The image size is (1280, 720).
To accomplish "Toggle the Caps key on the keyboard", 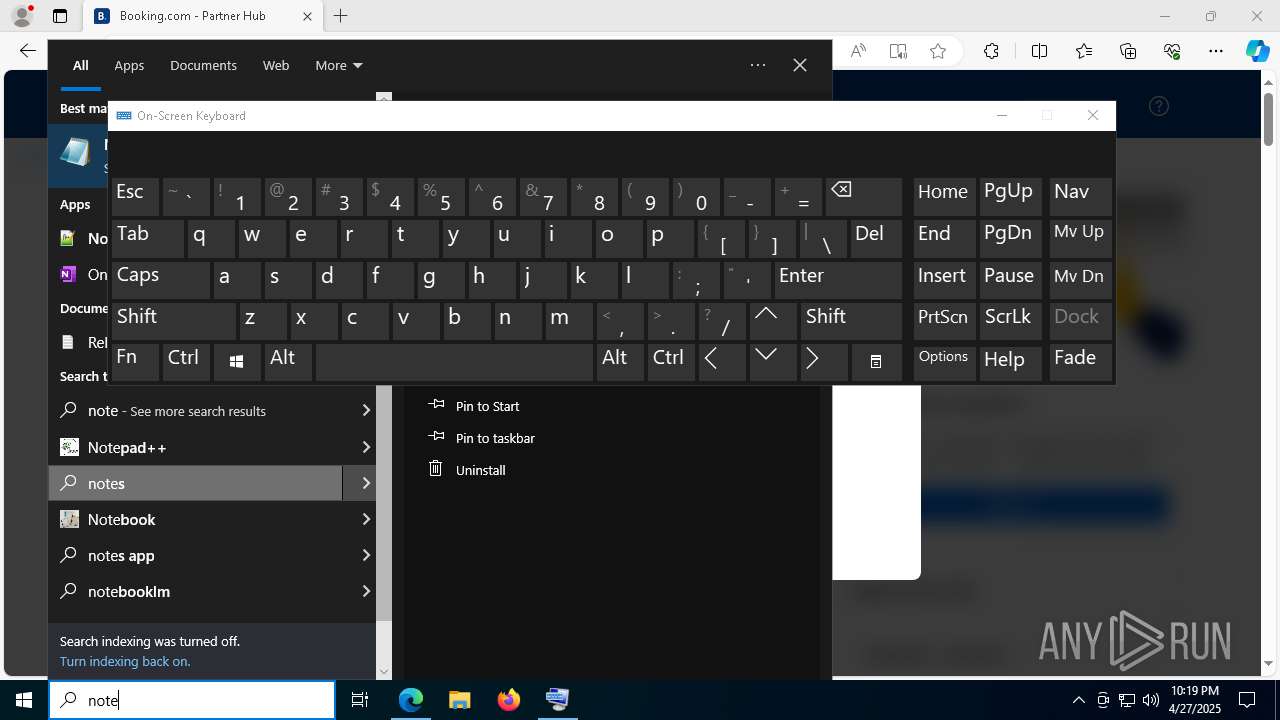I will click(160, 279).
